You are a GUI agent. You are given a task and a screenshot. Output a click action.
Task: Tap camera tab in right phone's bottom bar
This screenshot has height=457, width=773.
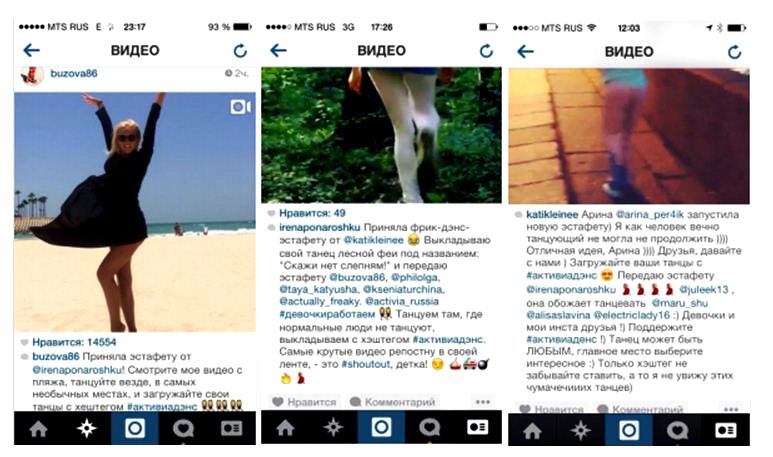coord(629,430)
